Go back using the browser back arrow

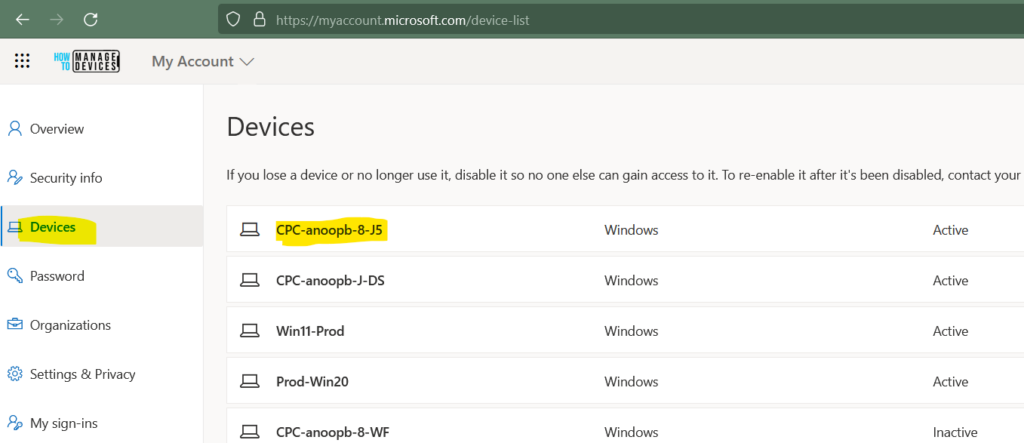point(23,20)
